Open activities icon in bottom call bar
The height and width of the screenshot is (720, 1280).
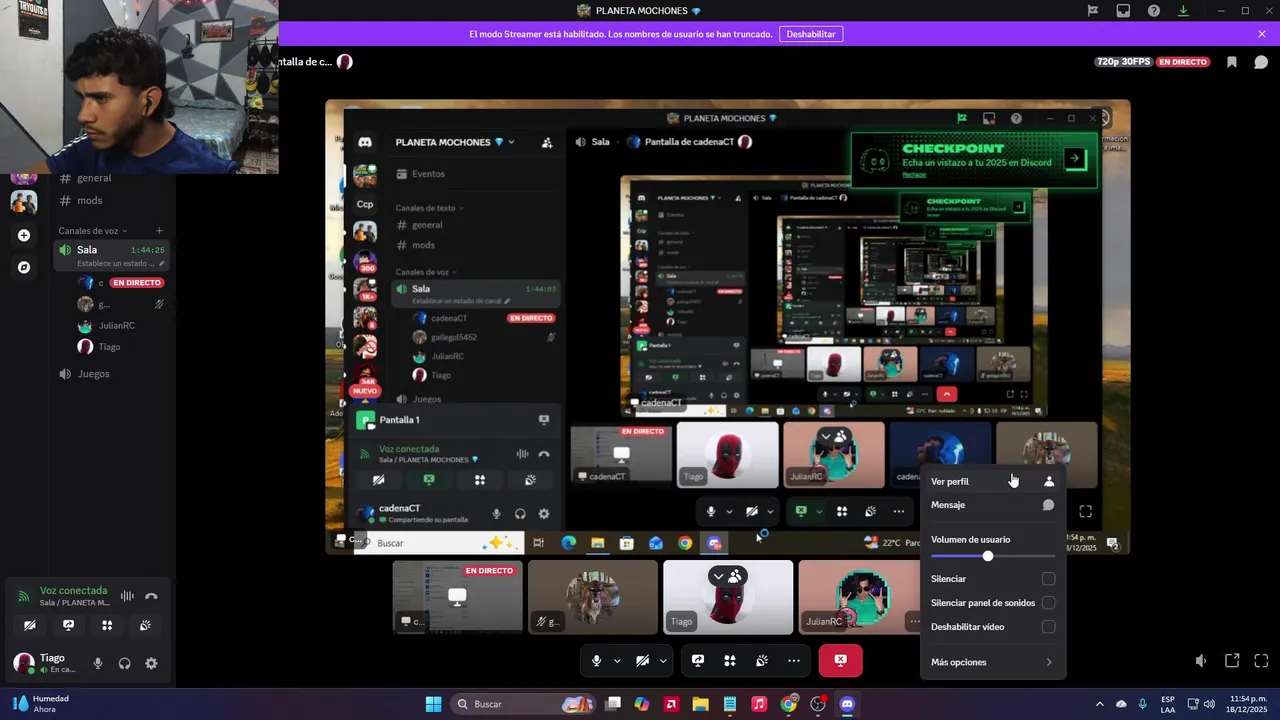(x=730, y=661)
